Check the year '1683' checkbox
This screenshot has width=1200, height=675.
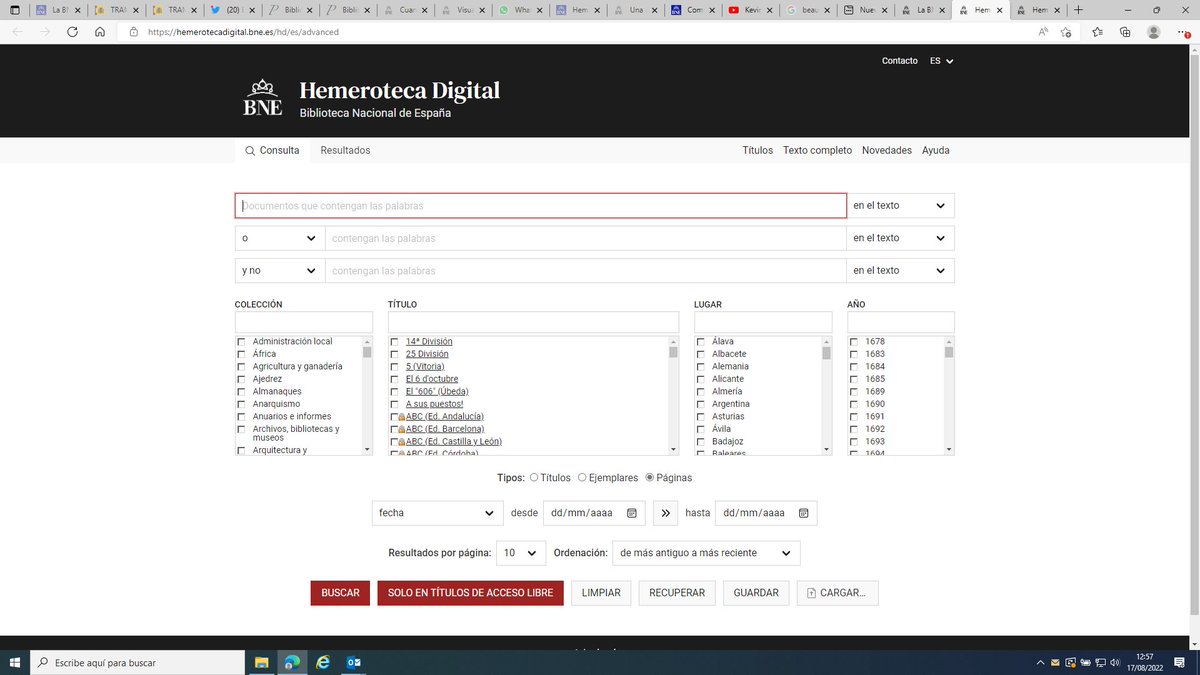[853, 353]
